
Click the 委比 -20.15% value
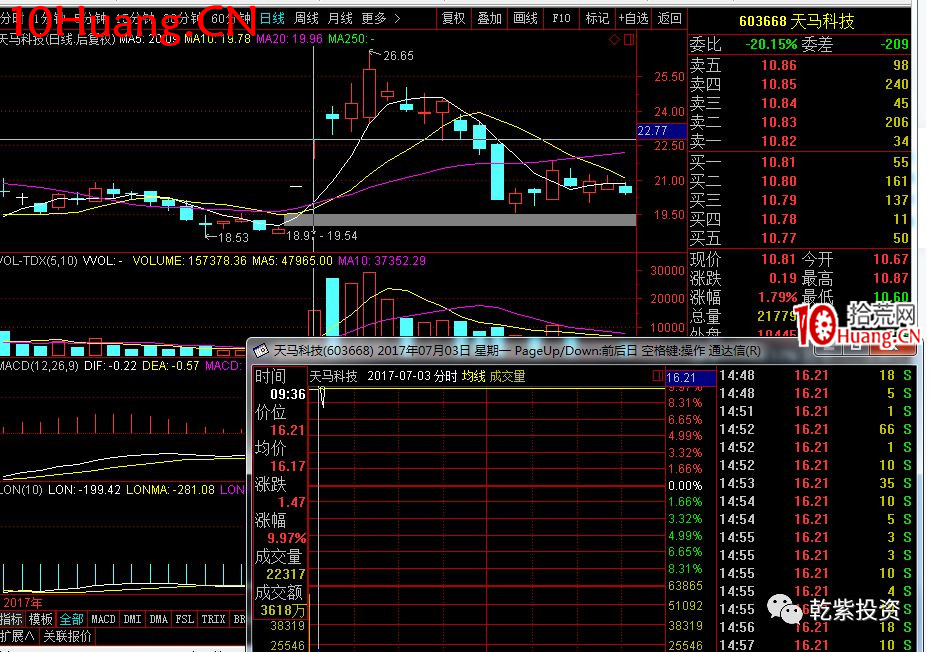coord(771,44)
